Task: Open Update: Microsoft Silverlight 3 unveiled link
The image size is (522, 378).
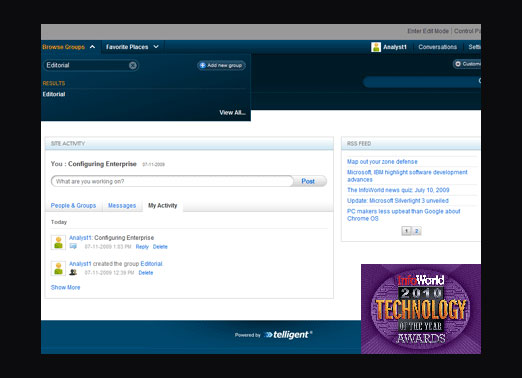Action: coord(398,201)
